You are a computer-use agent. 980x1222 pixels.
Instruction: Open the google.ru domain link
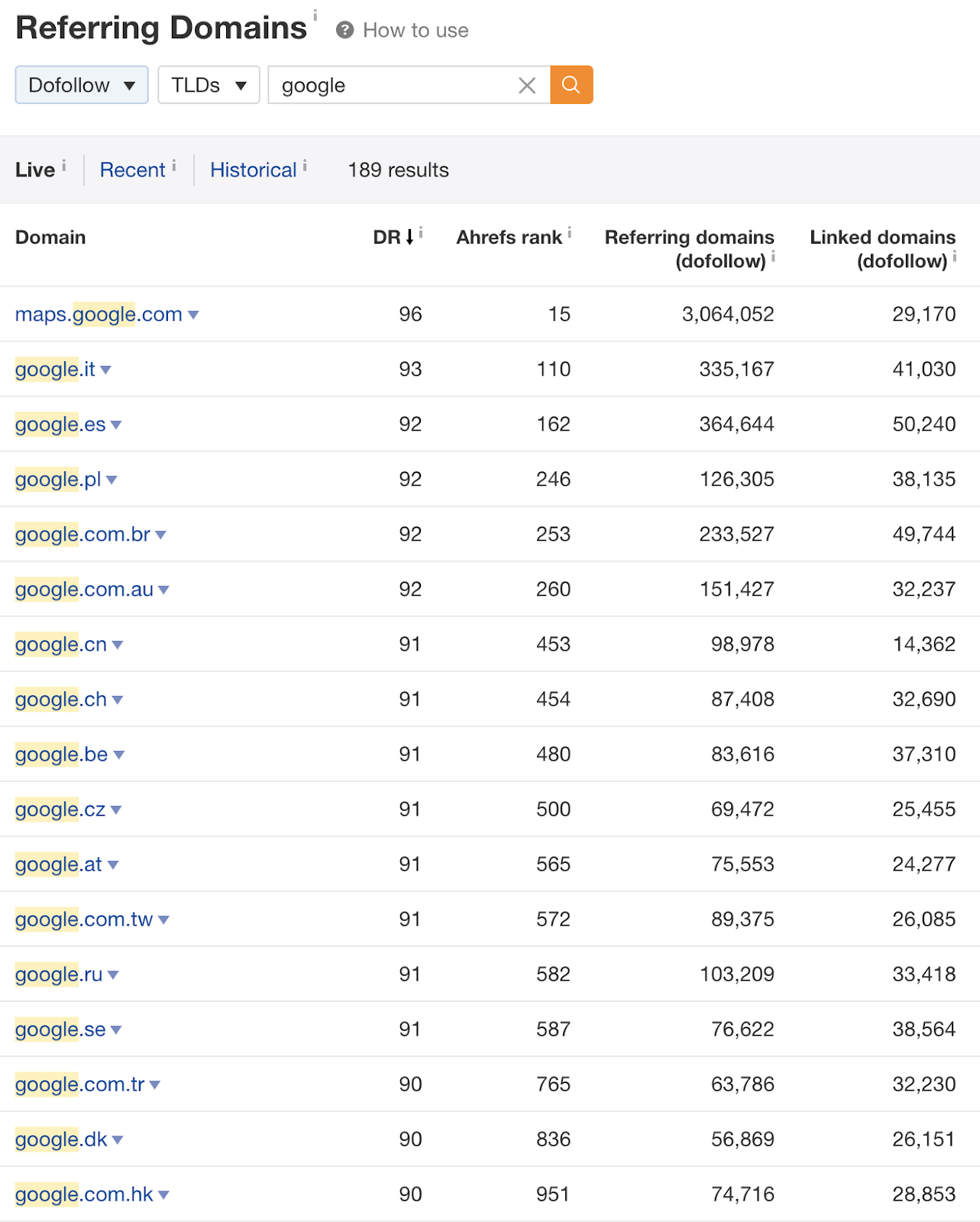point(59,974)
